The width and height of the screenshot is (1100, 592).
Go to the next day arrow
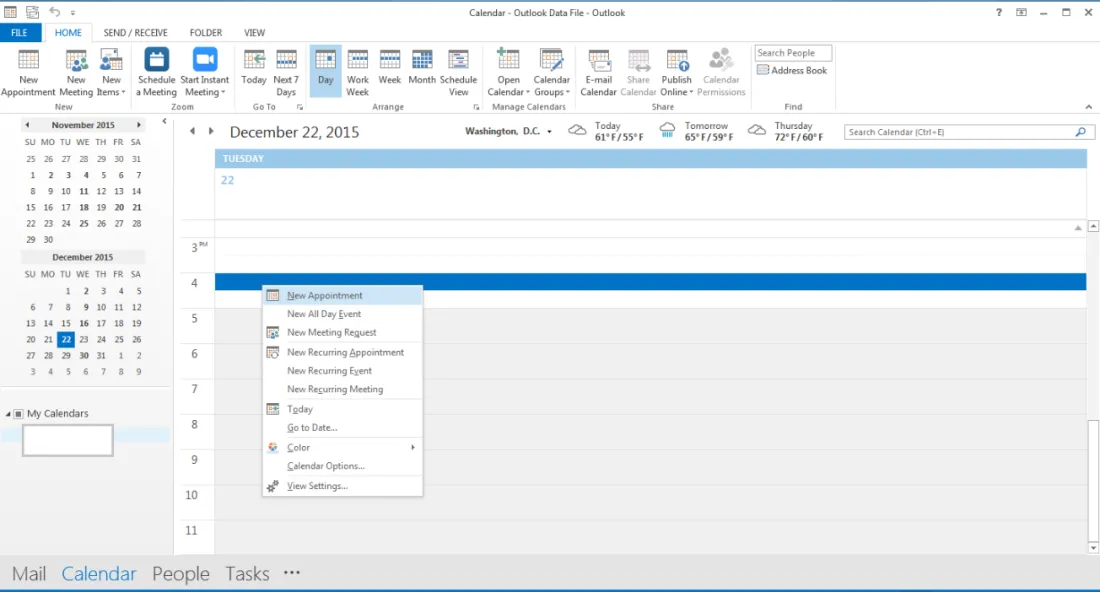210,131
